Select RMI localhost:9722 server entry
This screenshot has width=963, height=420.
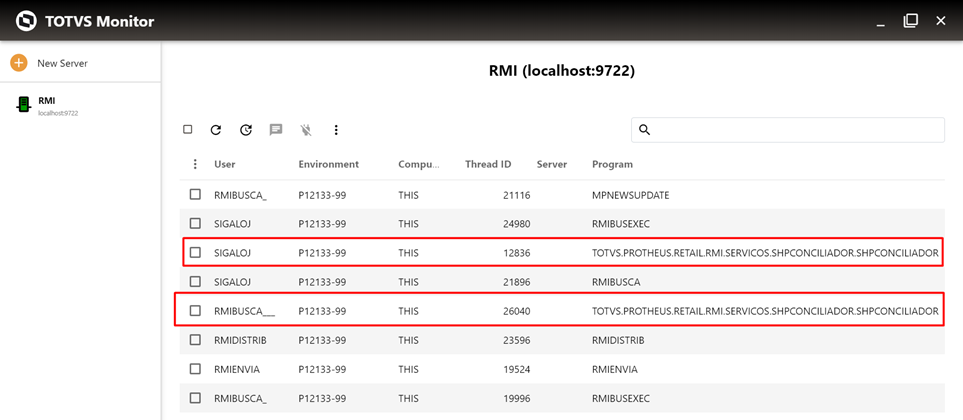[x=80, y=105]
